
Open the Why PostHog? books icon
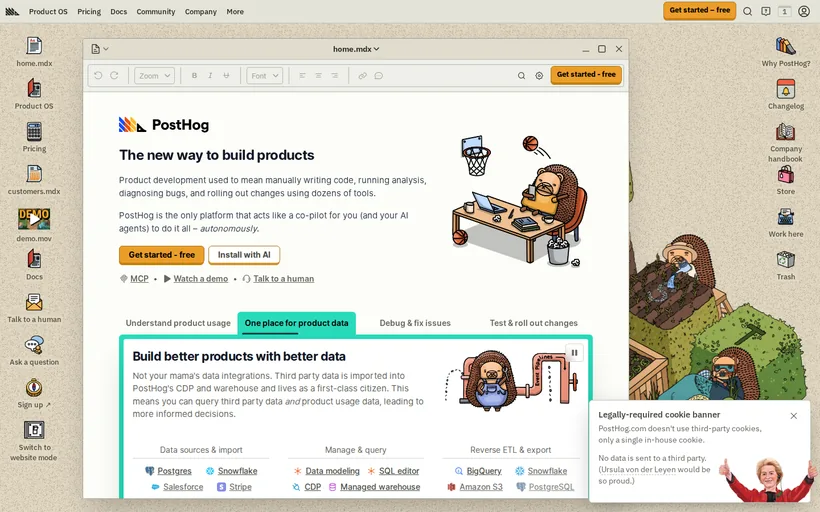pyautogui.click(x=785, y=46)
